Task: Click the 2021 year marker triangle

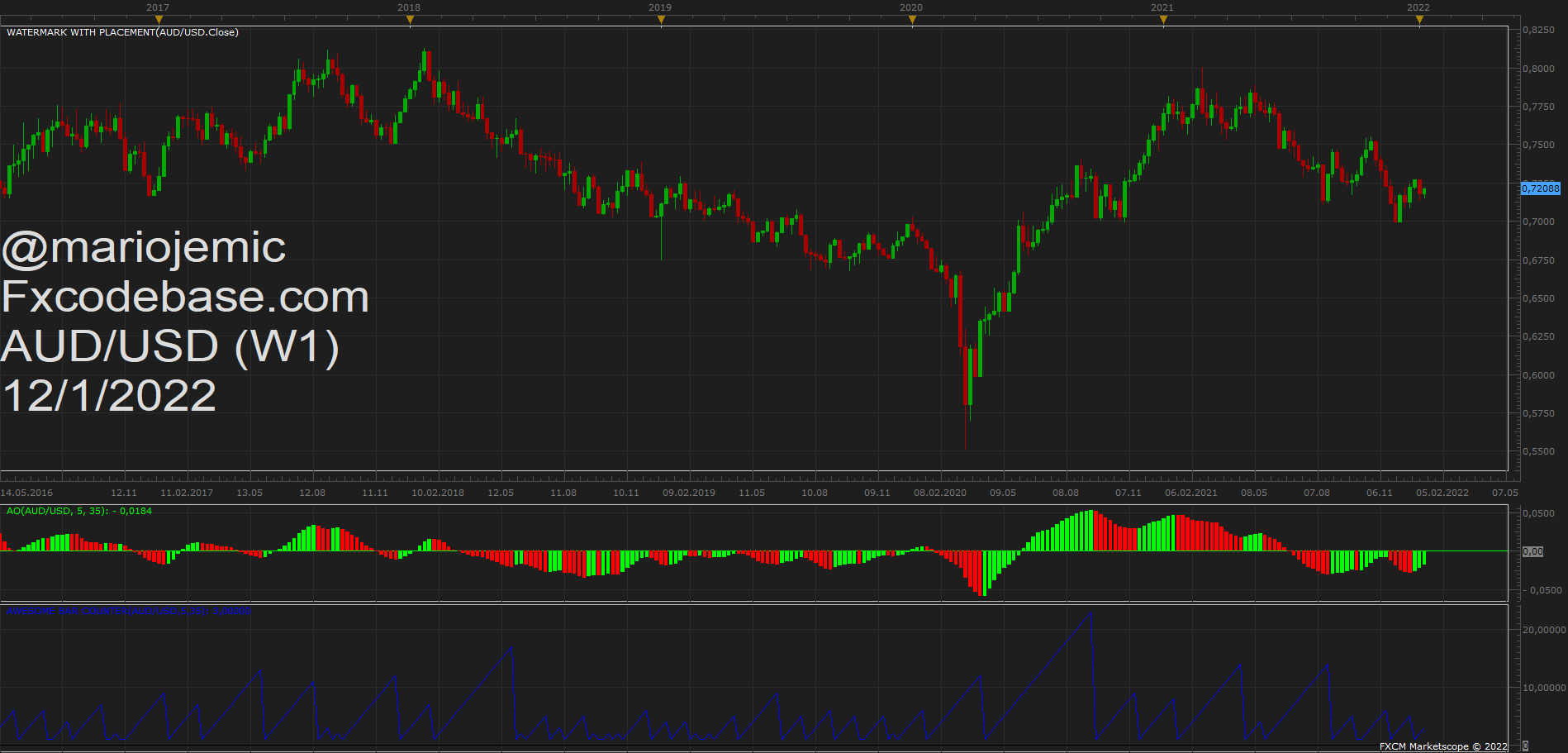Action: [x=1163, y=21]
